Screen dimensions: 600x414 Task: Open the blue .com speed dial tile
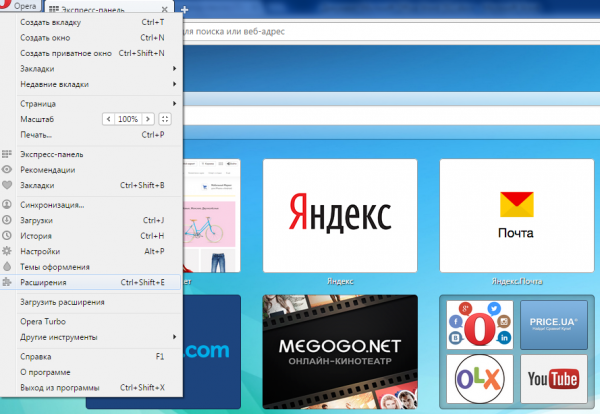[212, 352]
